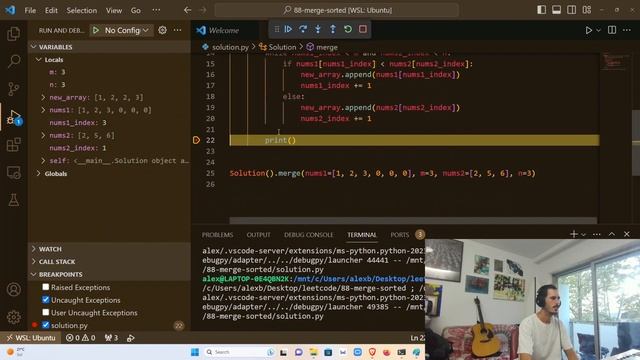The height and width of the screenshot is (360, 640).
Task: Expand the self variable
Action: pyautogui.click(x=43, y=161)
